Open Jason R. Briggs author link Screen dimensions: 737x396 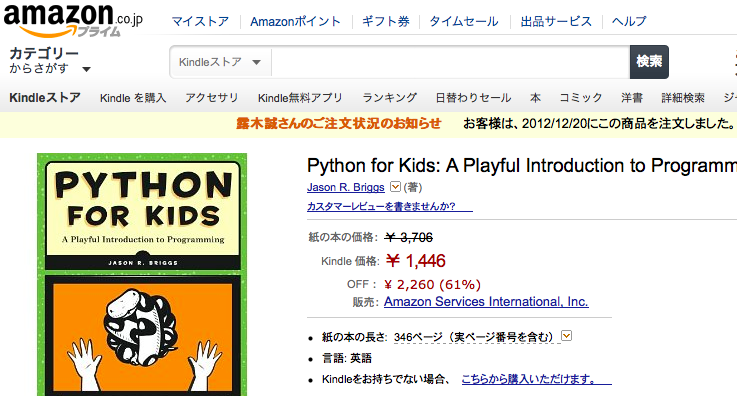(x=345, y=187)
